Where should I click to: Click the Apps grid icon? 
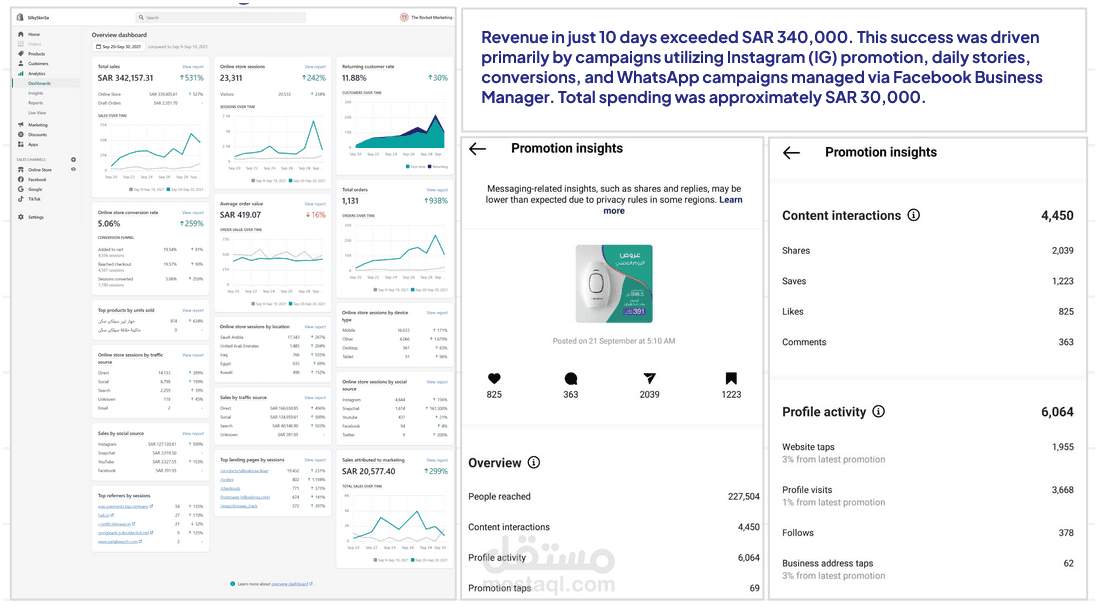click(x=21, y=144)
